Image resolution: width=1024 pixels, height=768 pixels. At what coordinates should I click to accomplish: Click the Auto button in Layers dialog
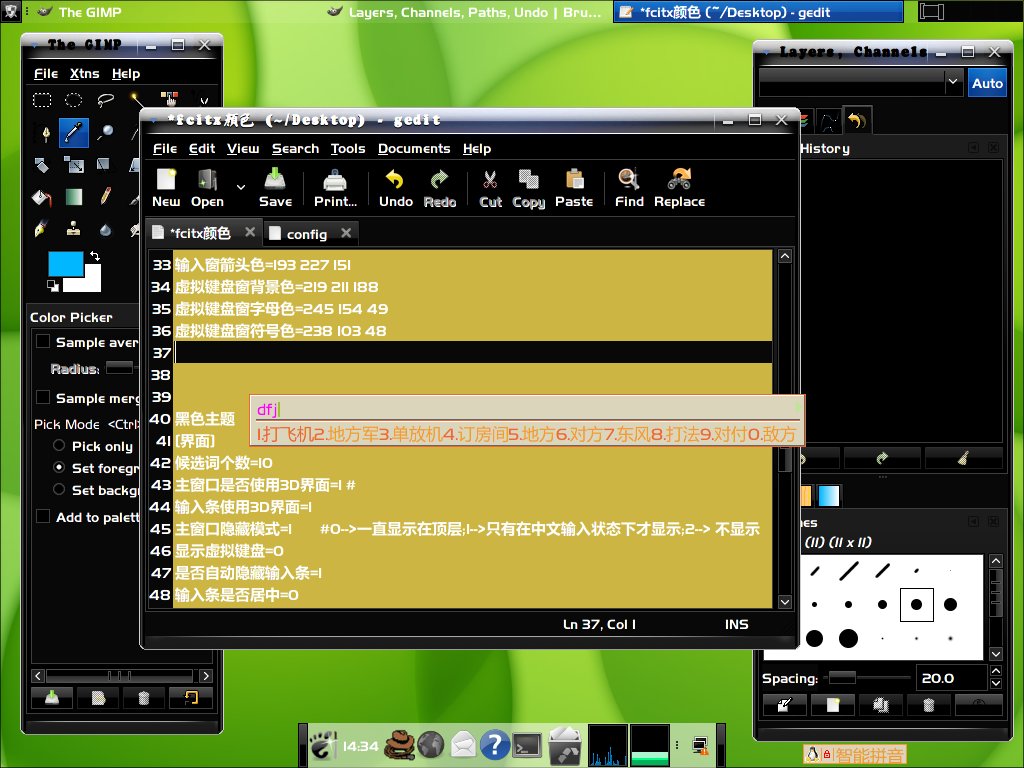click(x=987, y=83)
